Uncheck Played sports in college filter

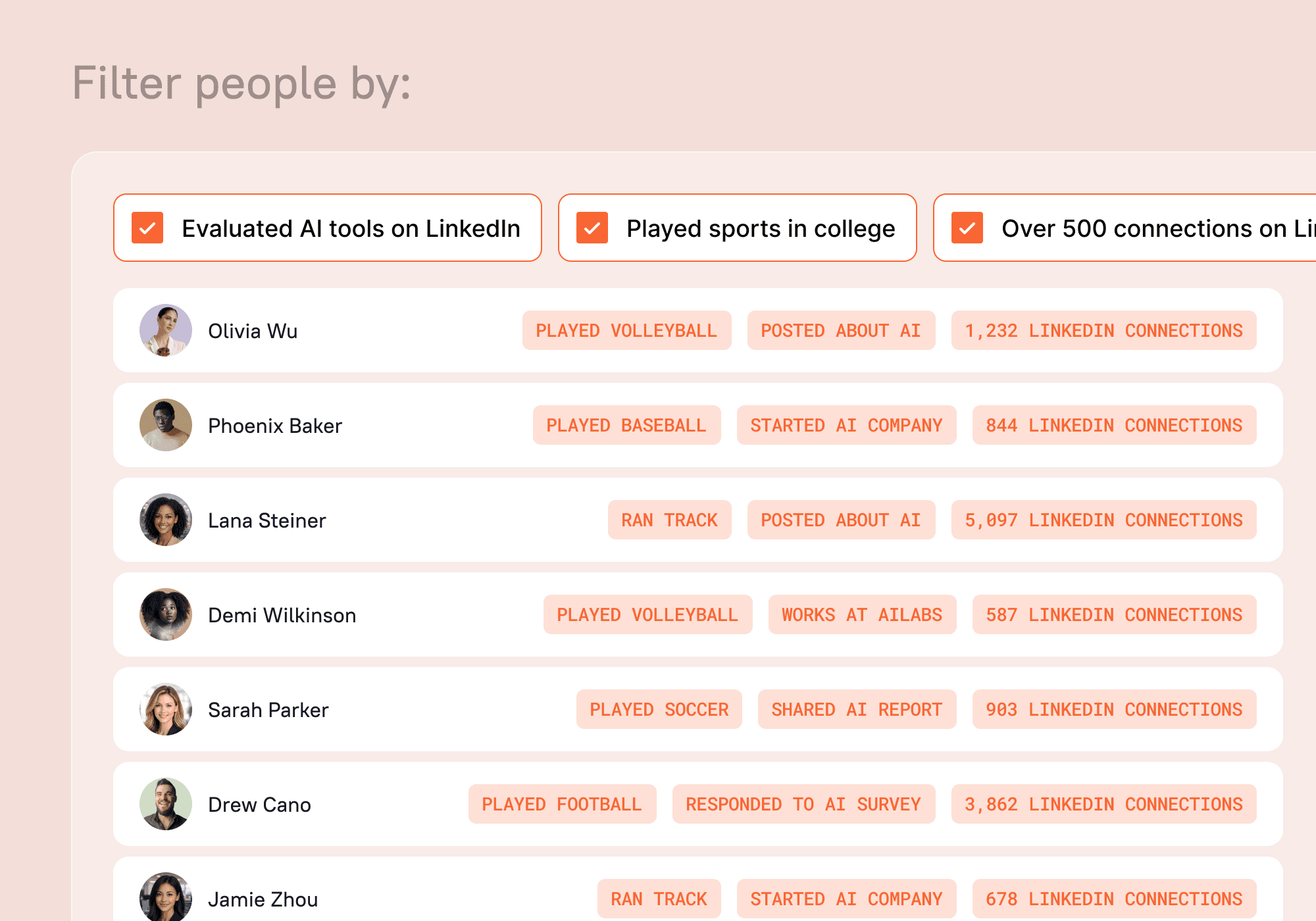click(x=592, y=228)
